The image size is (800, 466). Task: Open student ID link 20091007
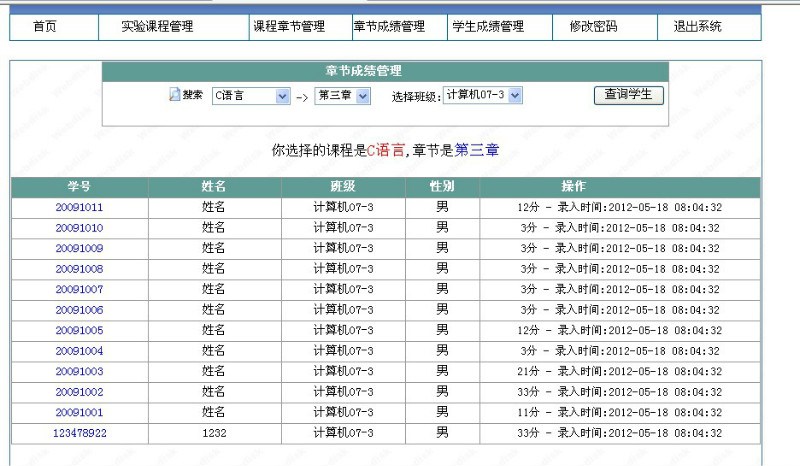pyautogui.click(x=79, y=289)
